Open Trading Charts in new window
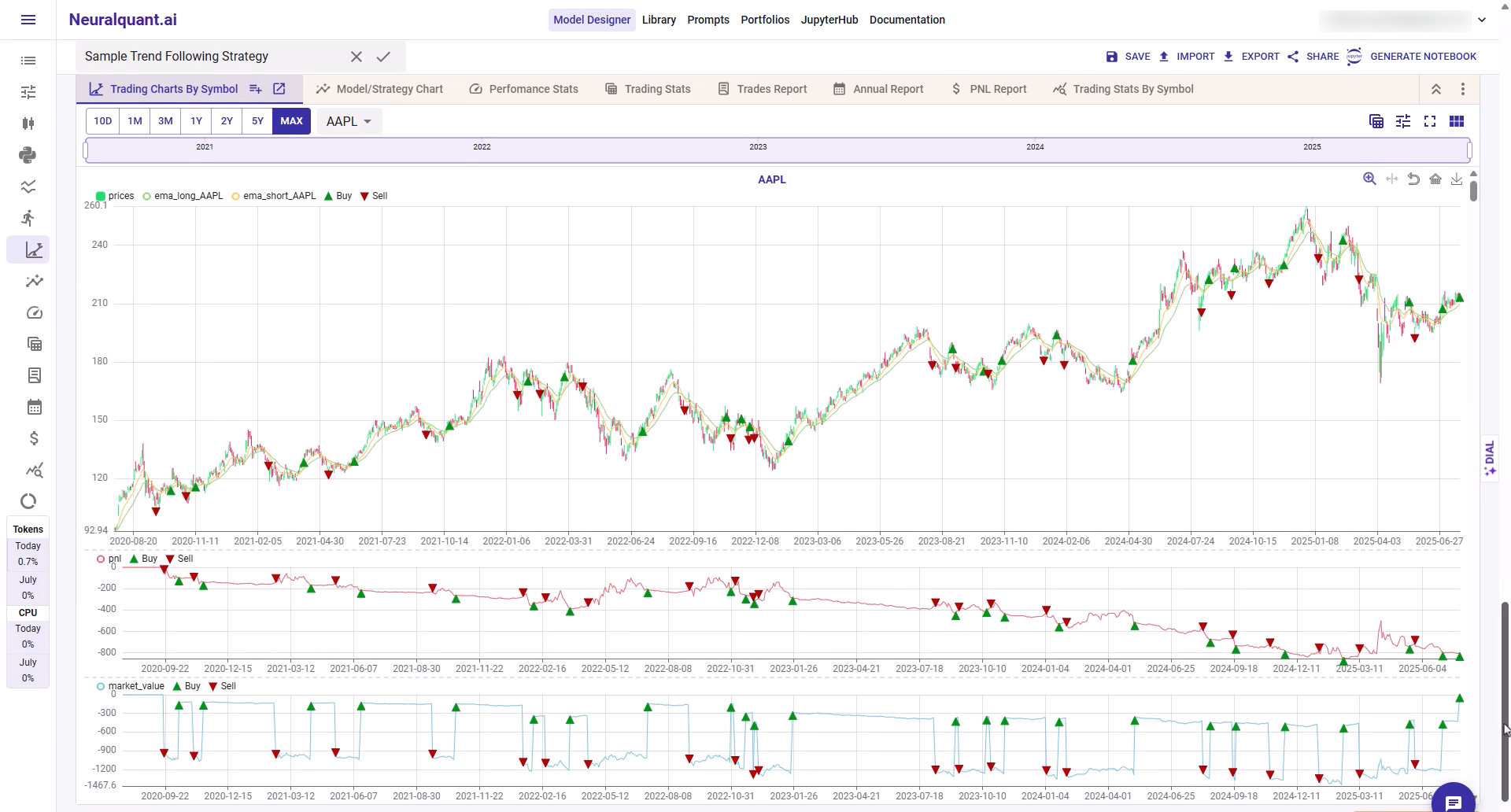Screen dimensions: 1511x812 (279, 89)
